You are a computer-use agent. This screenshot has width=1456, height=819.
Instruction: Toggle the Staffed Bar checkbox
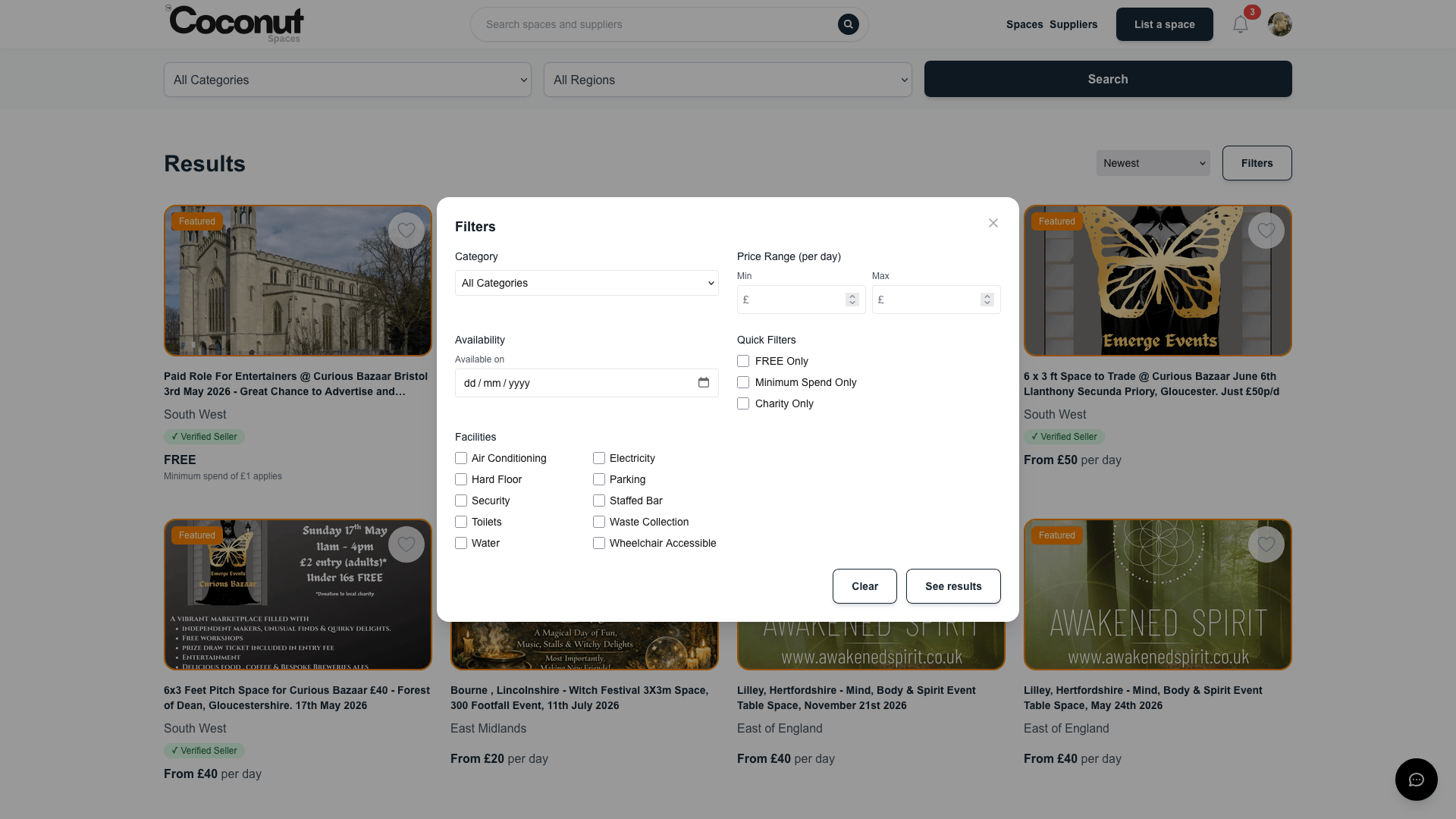599,500
